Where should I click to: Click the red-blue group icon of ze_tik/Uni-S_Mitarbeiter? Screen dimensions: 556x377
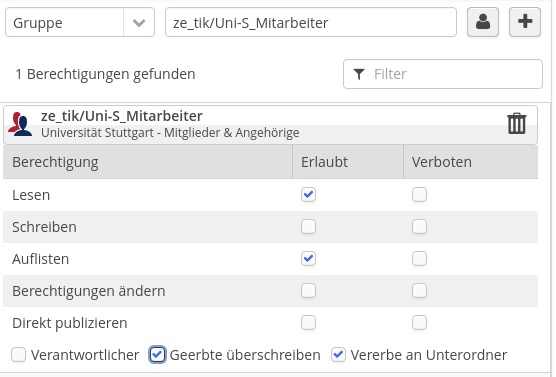tap(20, 124)
